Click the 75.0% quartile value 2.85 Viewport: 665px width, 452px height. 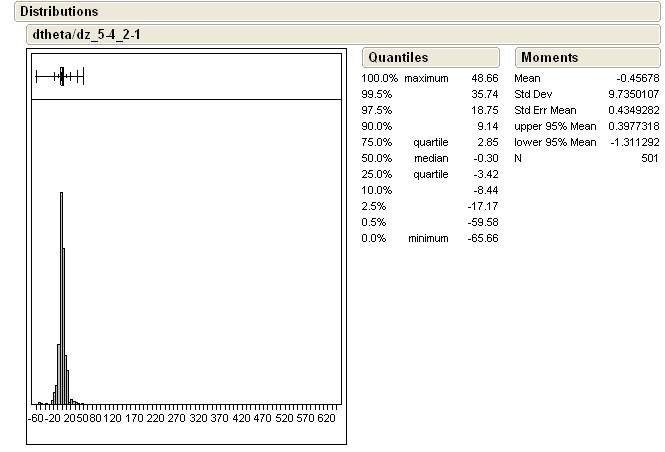487,142
